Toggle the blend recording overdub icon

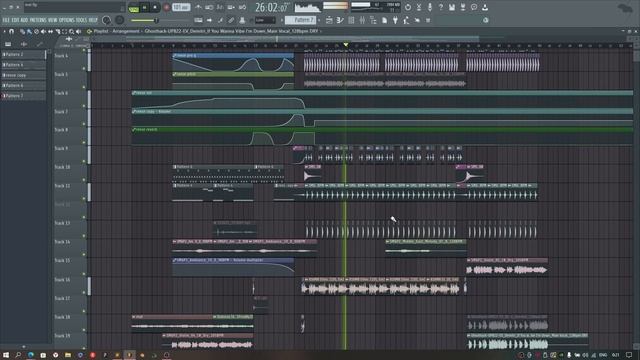click(x=231, y=7)
